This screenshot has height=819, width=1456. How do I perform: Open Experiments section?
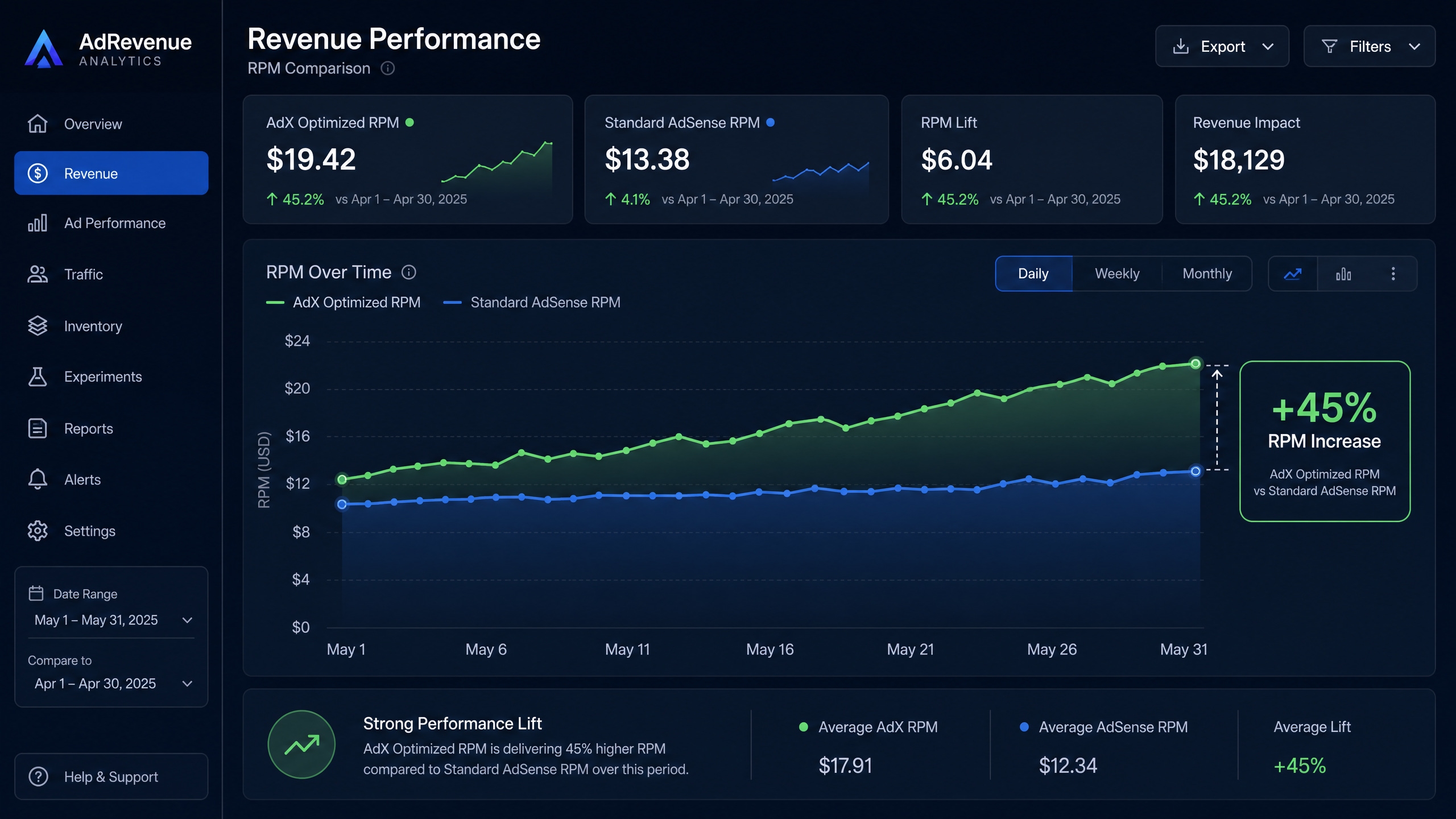[111, 377]
